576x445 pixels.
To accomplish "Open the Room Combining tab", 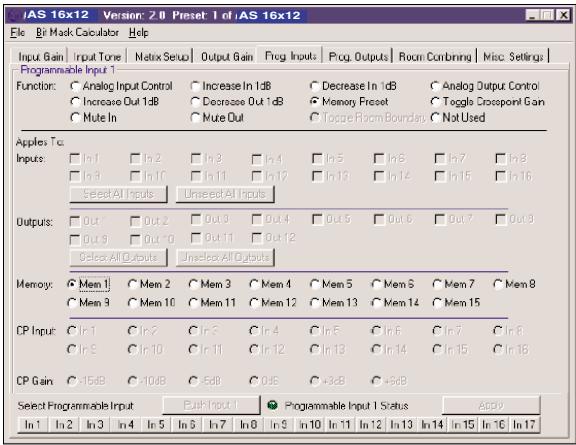I will point(435,57).
